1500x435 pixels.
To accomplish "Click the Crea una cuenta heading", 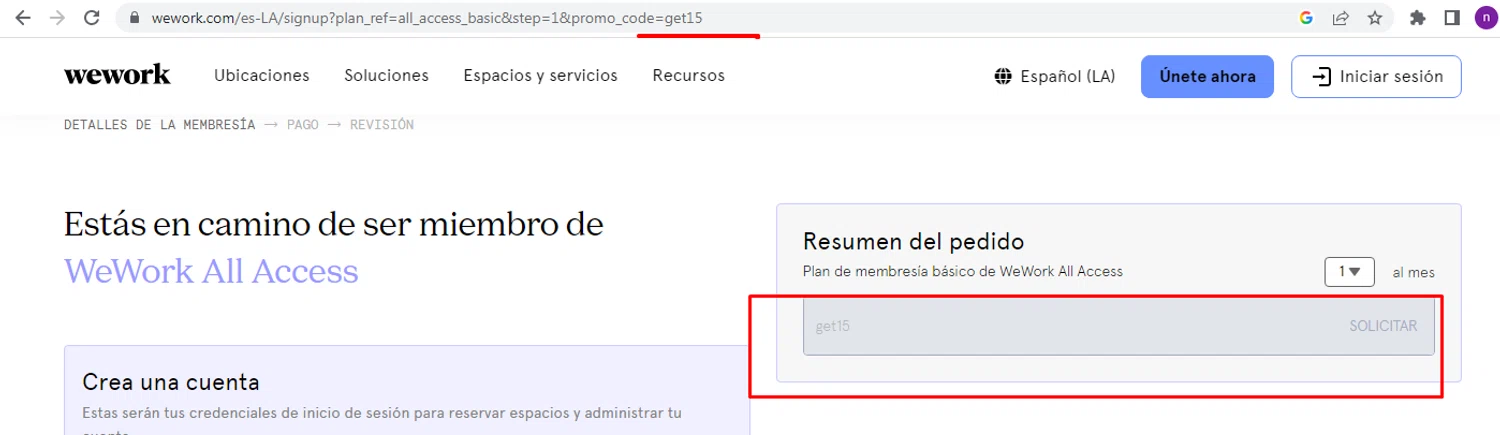I will click(x=171, y=382).
